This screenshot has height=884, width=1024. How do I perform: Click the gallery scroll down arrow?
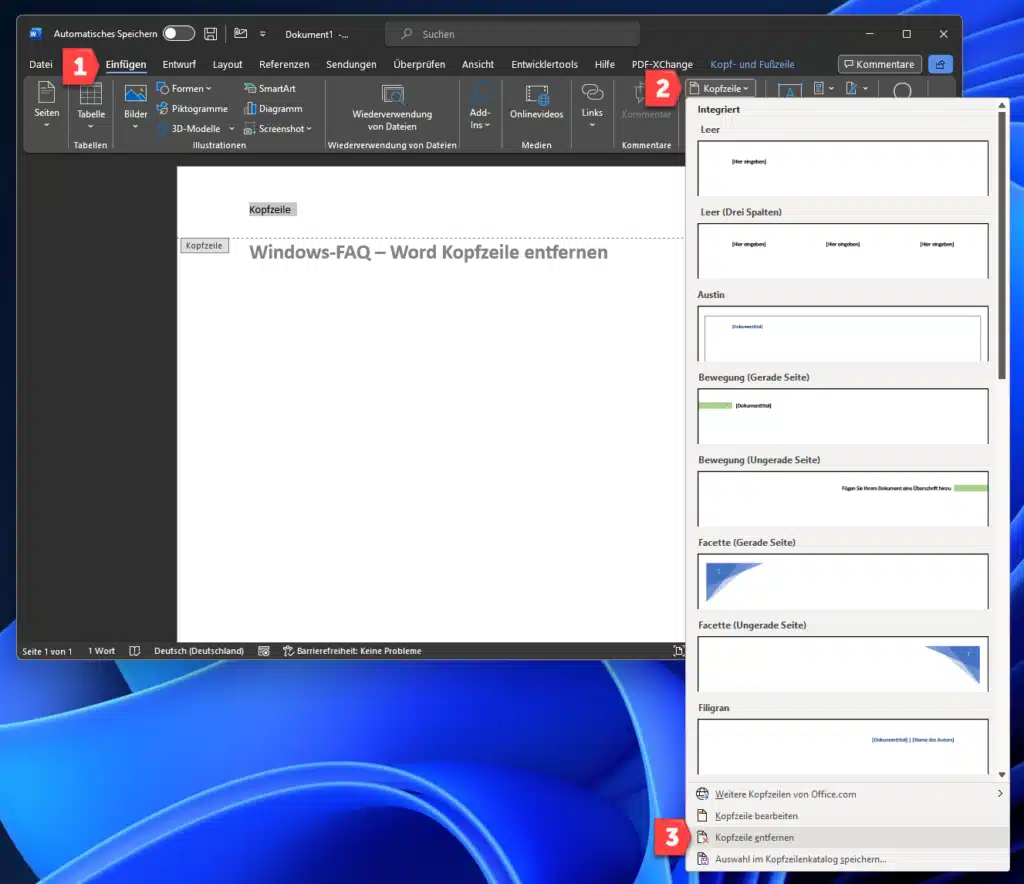(x=1002, y=774)
